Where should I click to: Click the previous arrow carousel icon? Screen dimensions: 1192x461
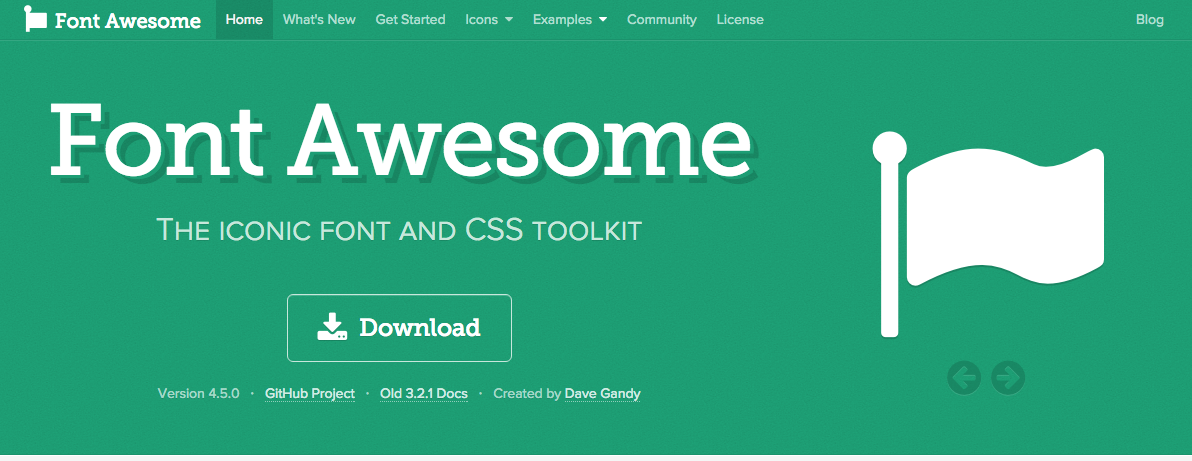(964, 377)
